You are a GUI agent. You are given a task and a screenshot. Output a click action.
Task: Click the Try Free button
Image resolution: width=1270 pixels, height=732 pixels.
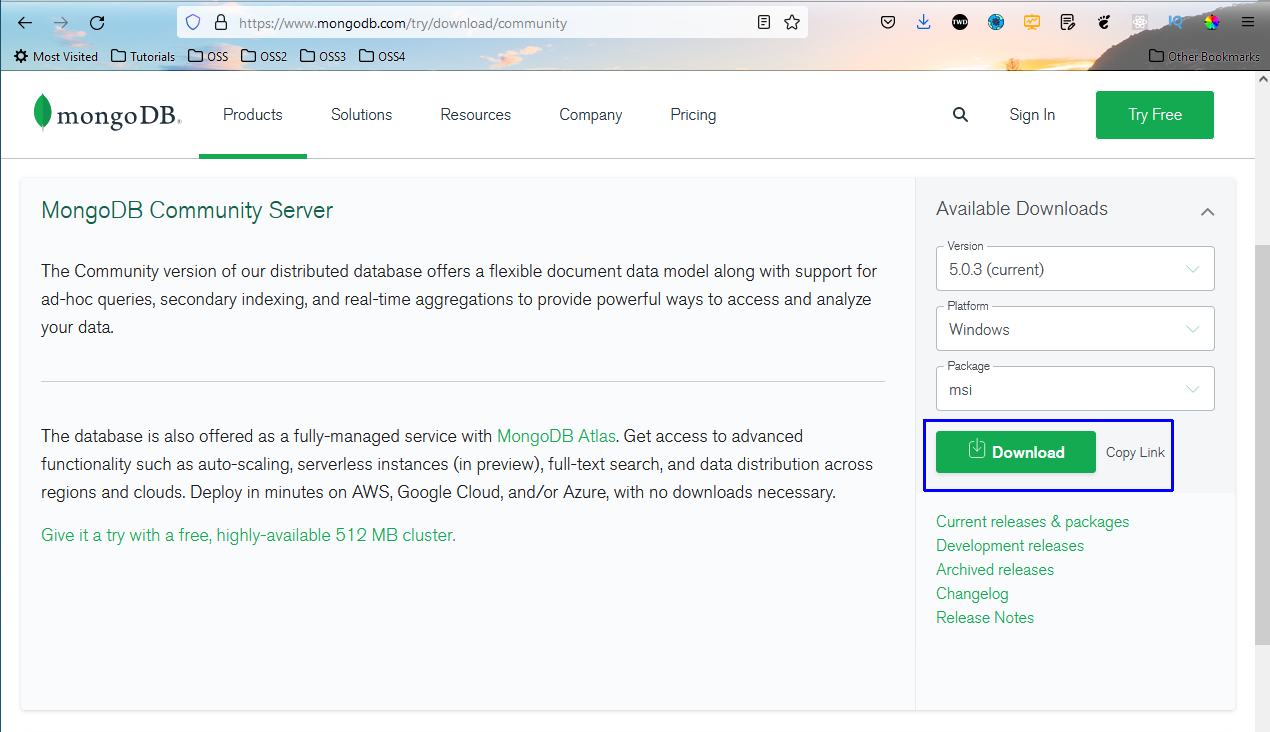(x=1155, y=115)
